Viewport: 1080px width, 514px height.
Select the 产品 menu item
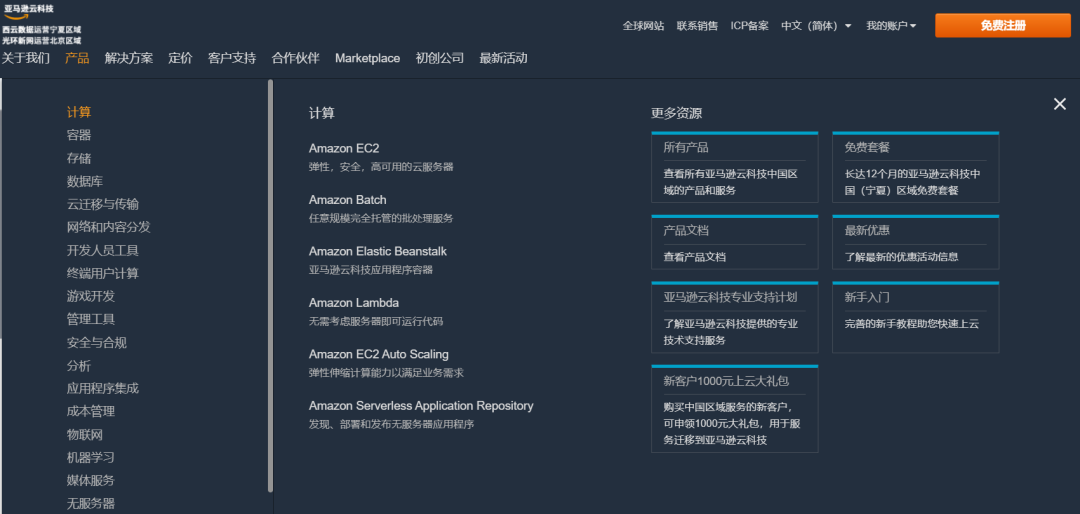(x=77, y=58)
